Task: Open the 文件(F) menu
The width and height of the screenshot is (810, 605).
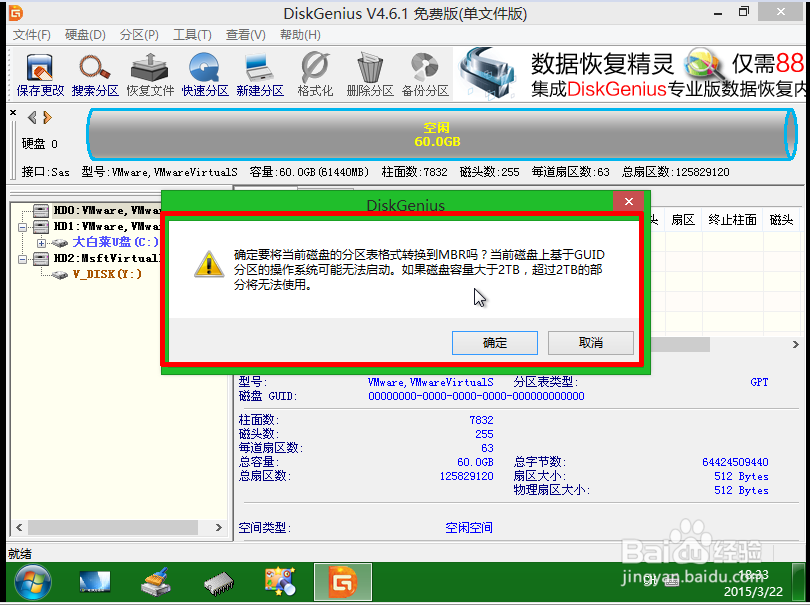Action: point(32,35)
